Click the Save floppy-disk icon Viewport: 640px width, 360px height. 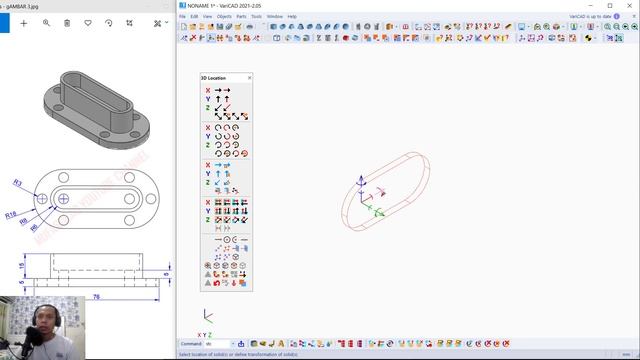click(x=220, y=27)
